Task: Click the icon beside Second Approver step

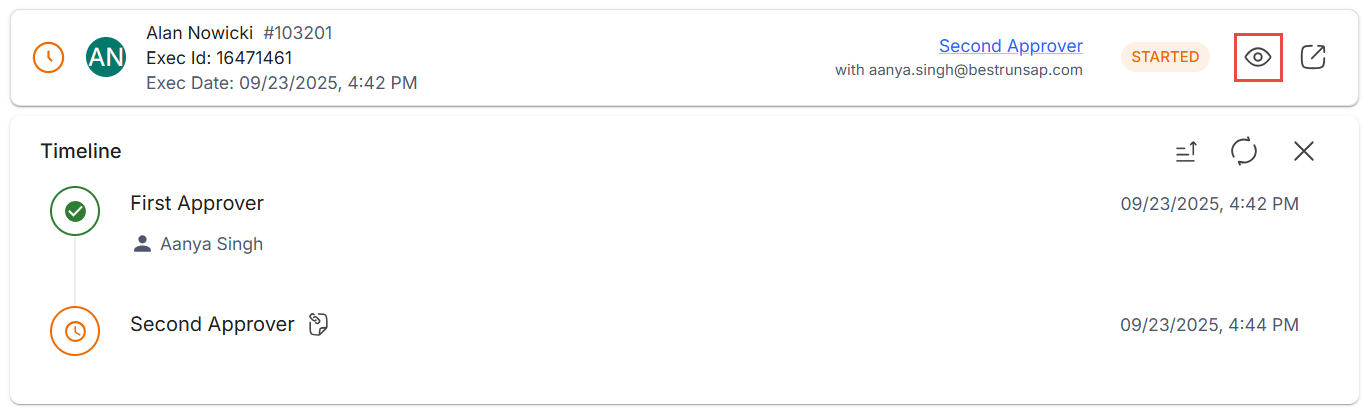Action: pos(319,325)
